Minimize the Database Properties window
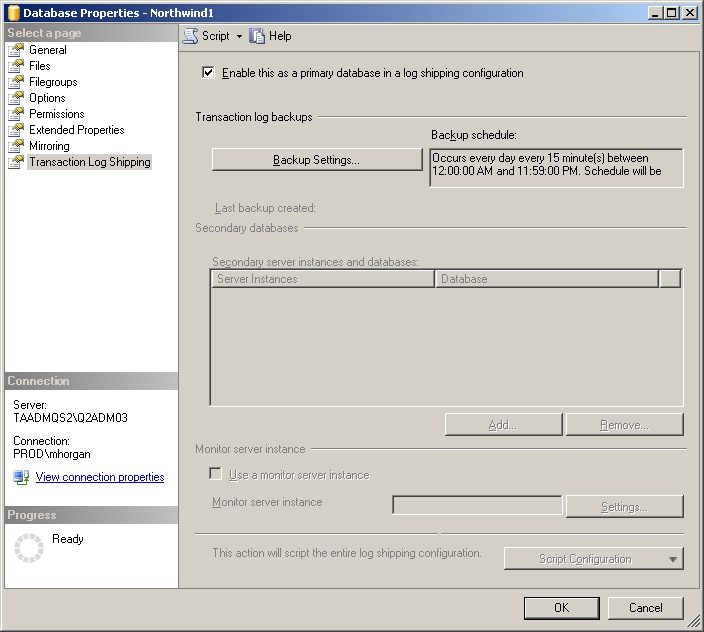The height and width of the screenshot is (632, 704). pyautogui.click(x=655, y=13)
